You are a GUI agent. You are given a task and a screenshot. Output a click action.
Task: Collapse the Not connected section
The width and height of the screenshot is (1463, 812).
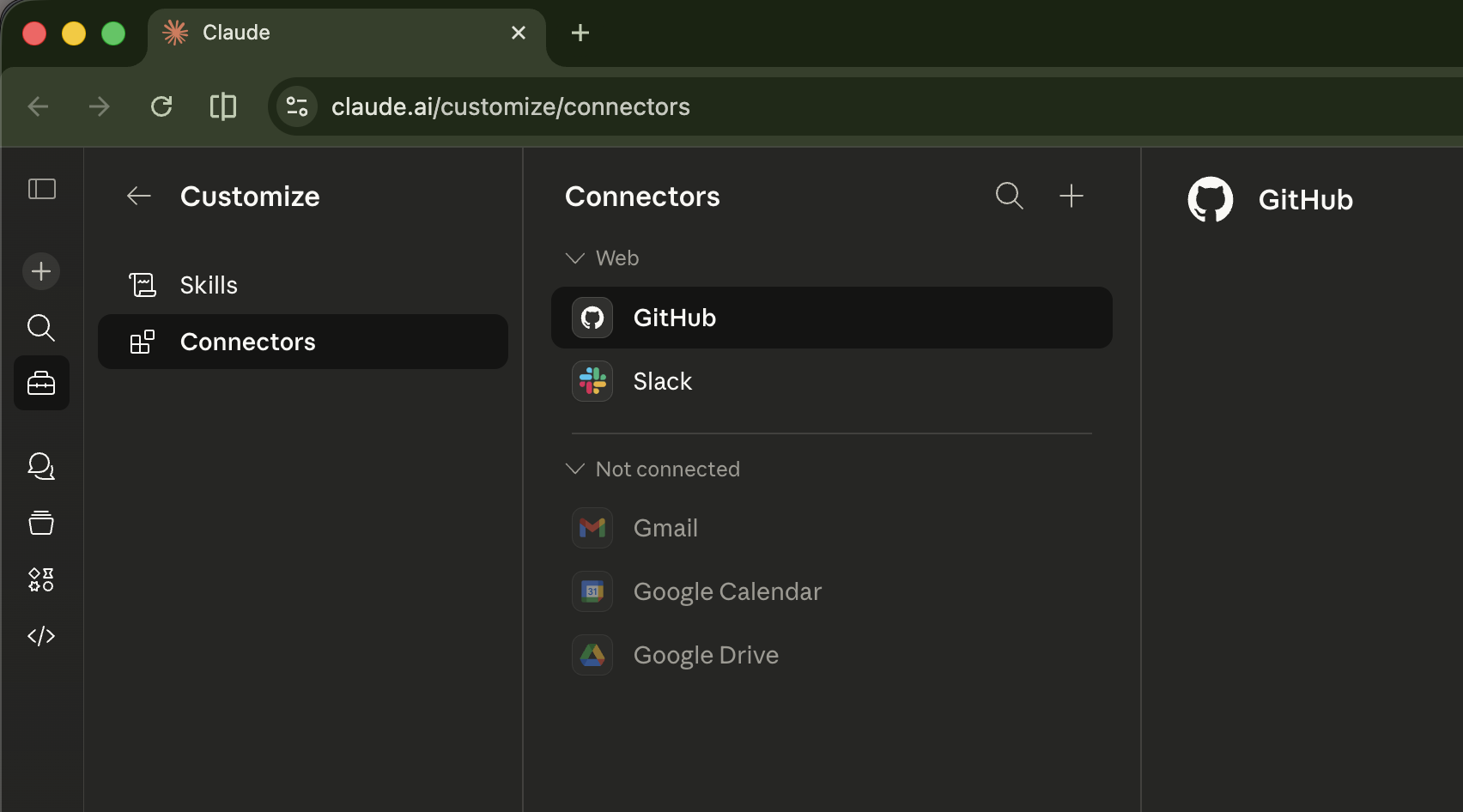574,469
